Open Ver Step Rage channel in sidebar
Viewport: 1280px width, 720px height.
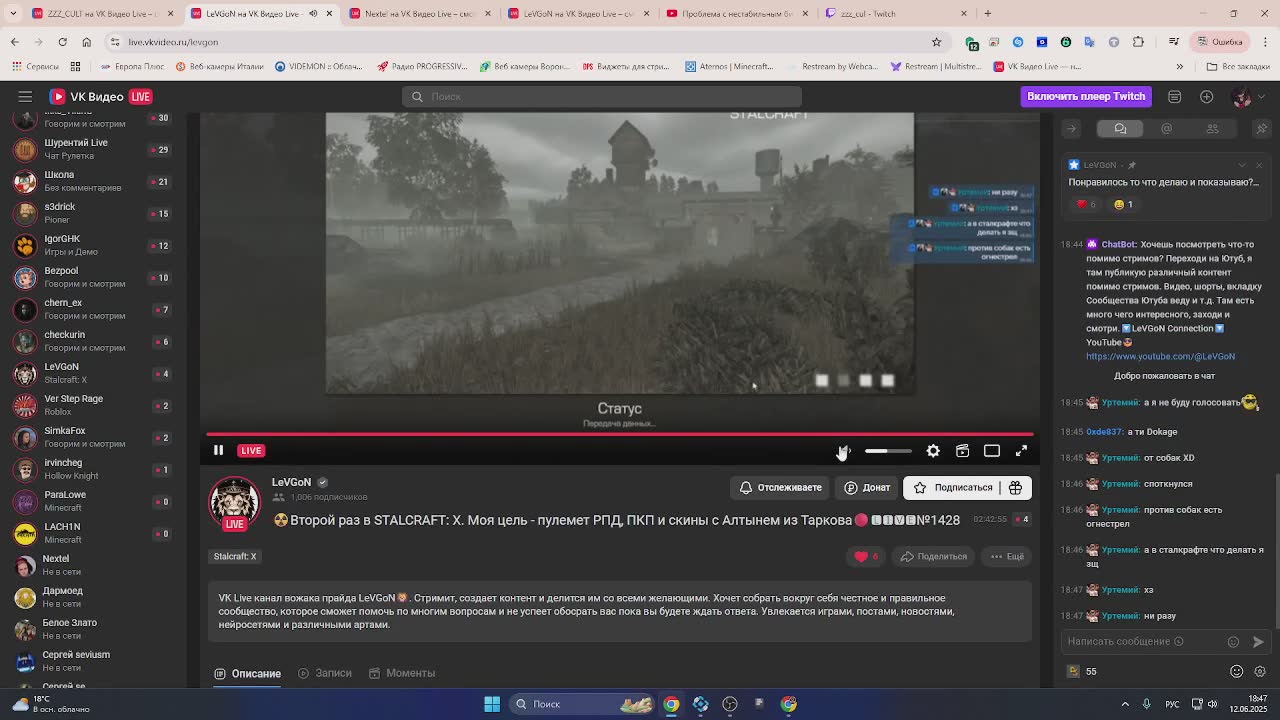[93, 405]
